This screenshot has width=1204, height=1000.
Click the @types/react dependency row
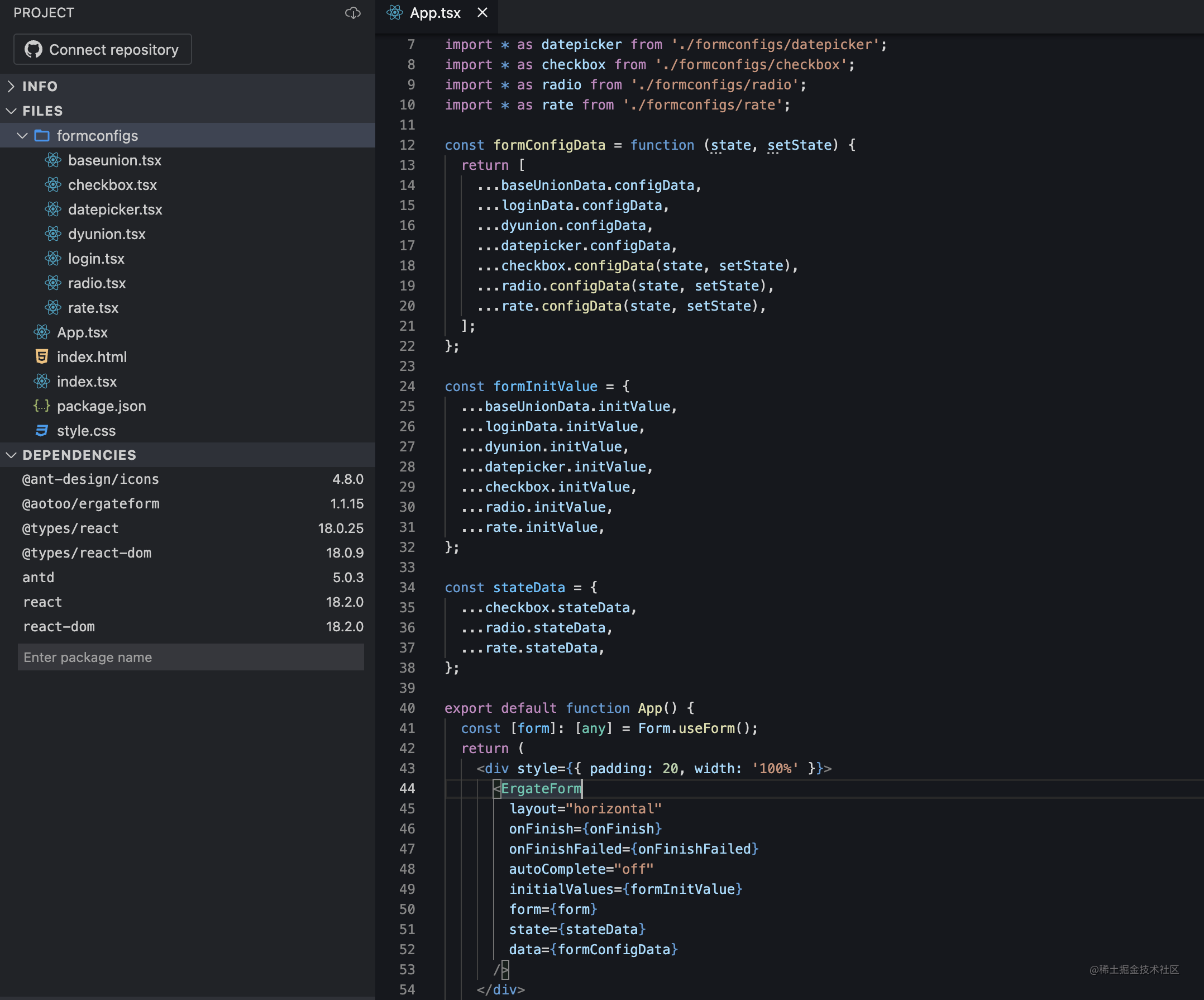point(188,528)
